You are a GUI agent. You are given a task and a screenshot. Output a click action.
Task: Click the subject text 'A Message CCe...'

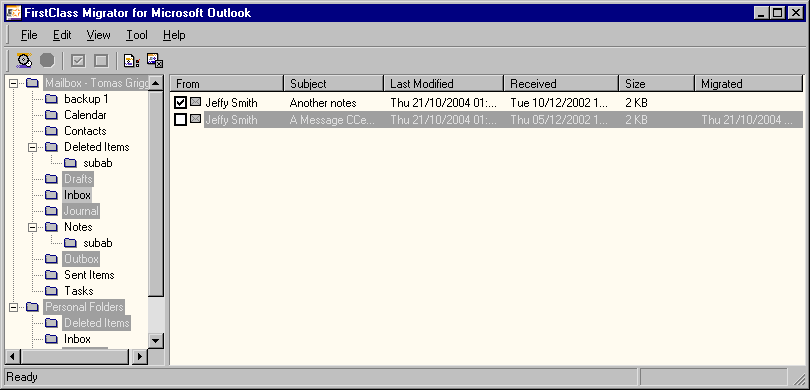coord(332,120)
